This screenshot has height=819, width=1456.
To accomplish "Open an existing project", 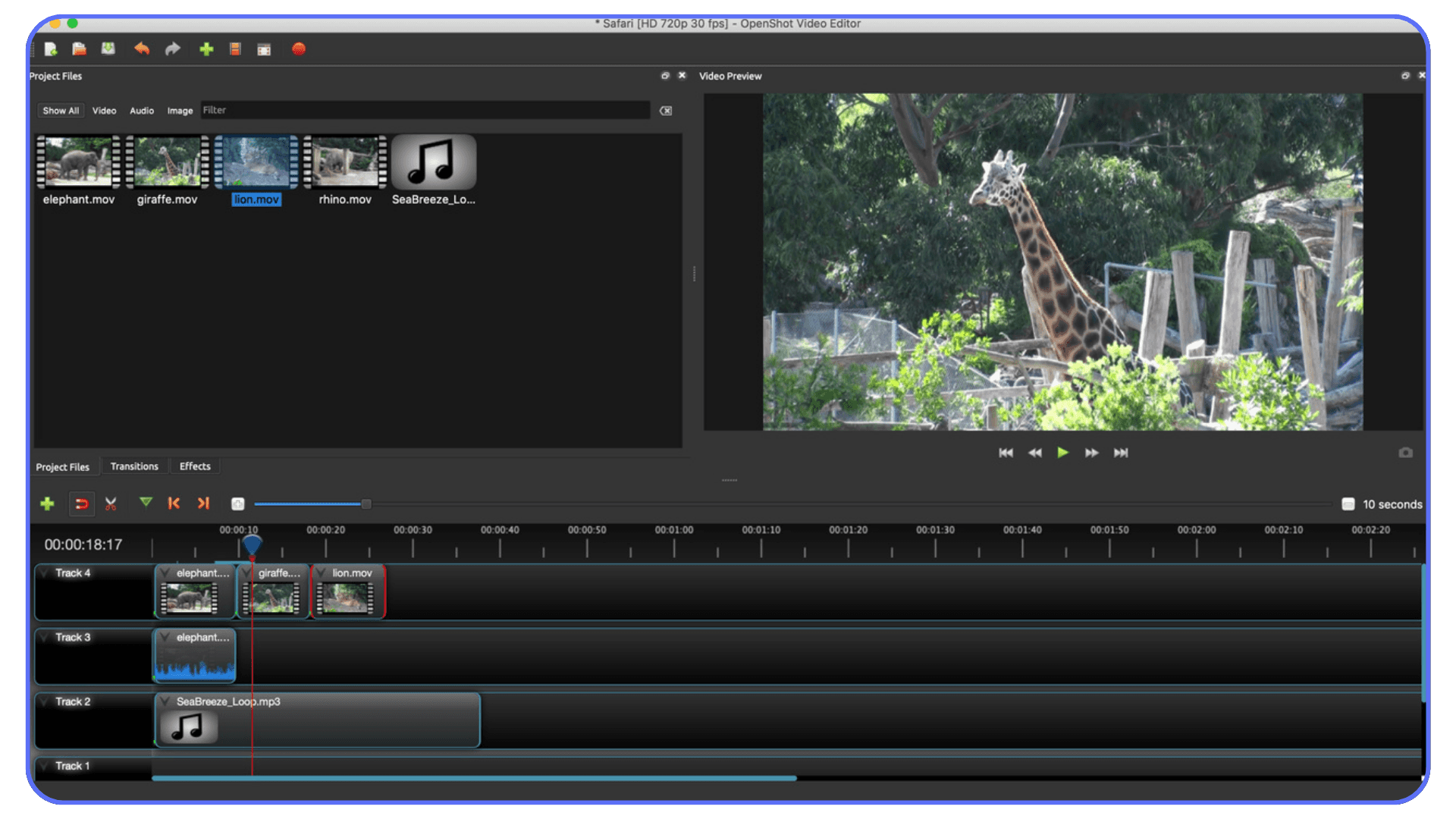I will 79,49.
